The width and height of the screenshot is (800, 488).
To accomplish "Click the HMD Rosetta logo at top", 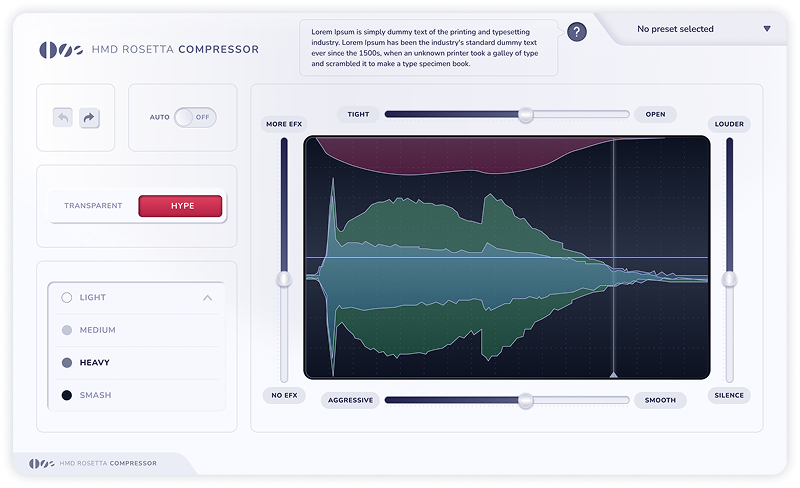I will [x=61, y=50].
